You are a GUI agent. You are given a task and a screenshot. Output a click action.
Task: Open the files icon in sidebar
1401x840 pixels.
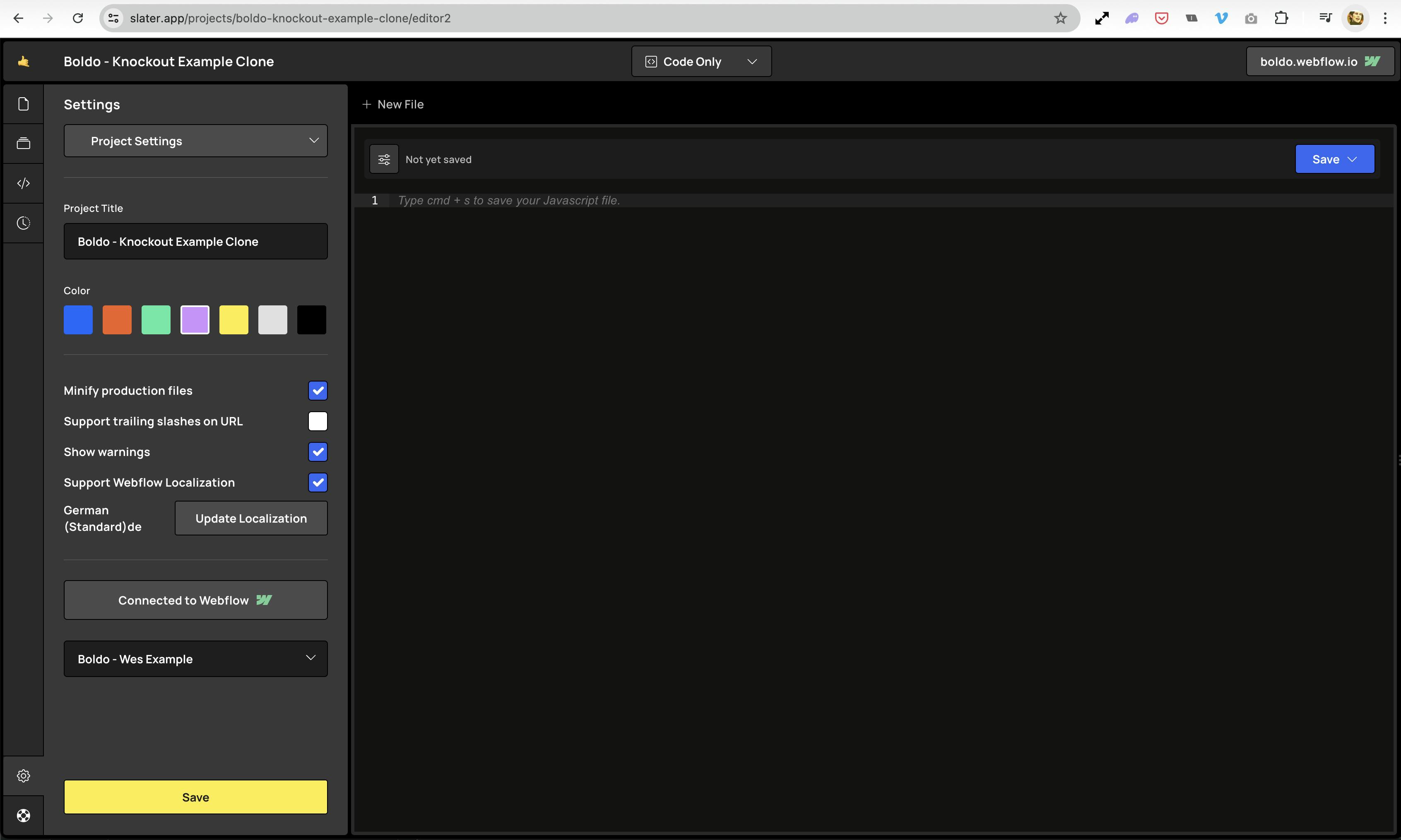[23, 104]
